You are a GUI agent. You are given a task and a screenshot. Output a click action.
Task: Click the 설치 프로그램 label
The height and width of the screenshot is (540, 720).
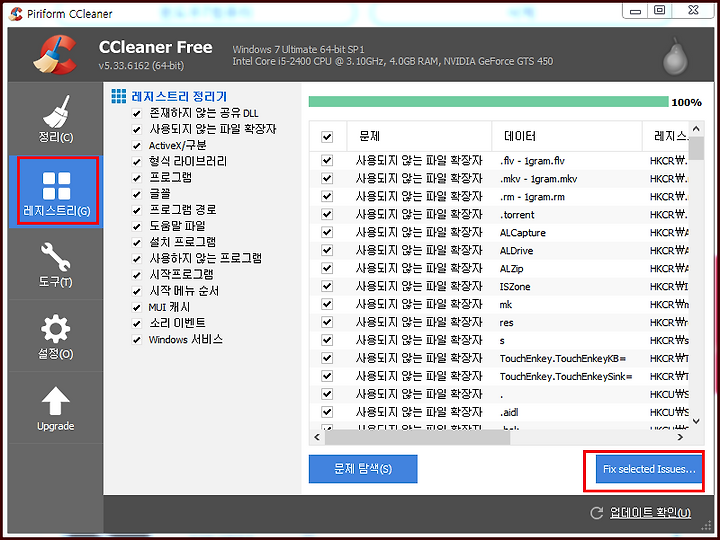182,242
